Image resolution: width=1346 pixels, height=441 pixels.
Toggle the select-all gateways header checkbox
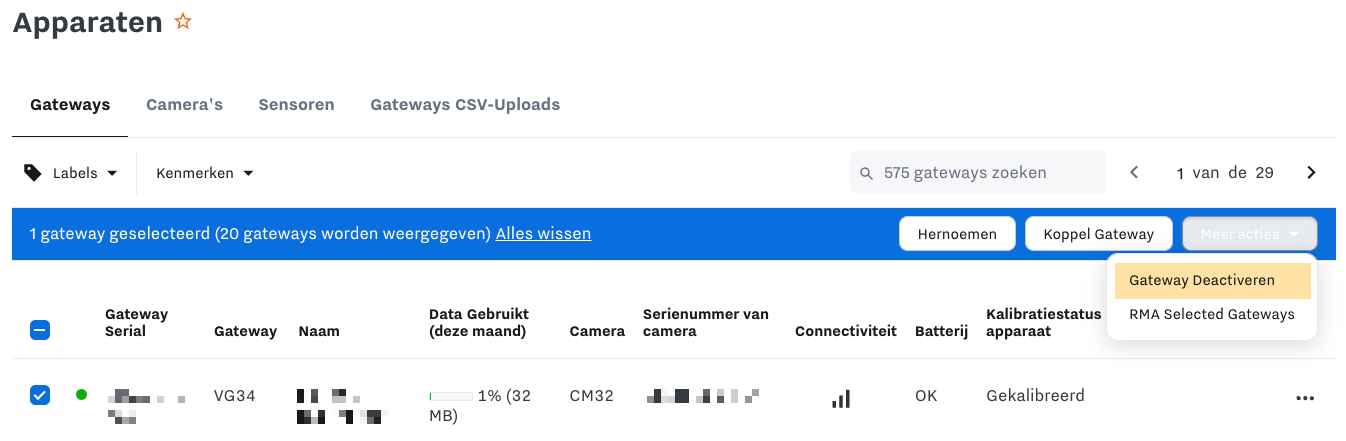click(40, 330)
